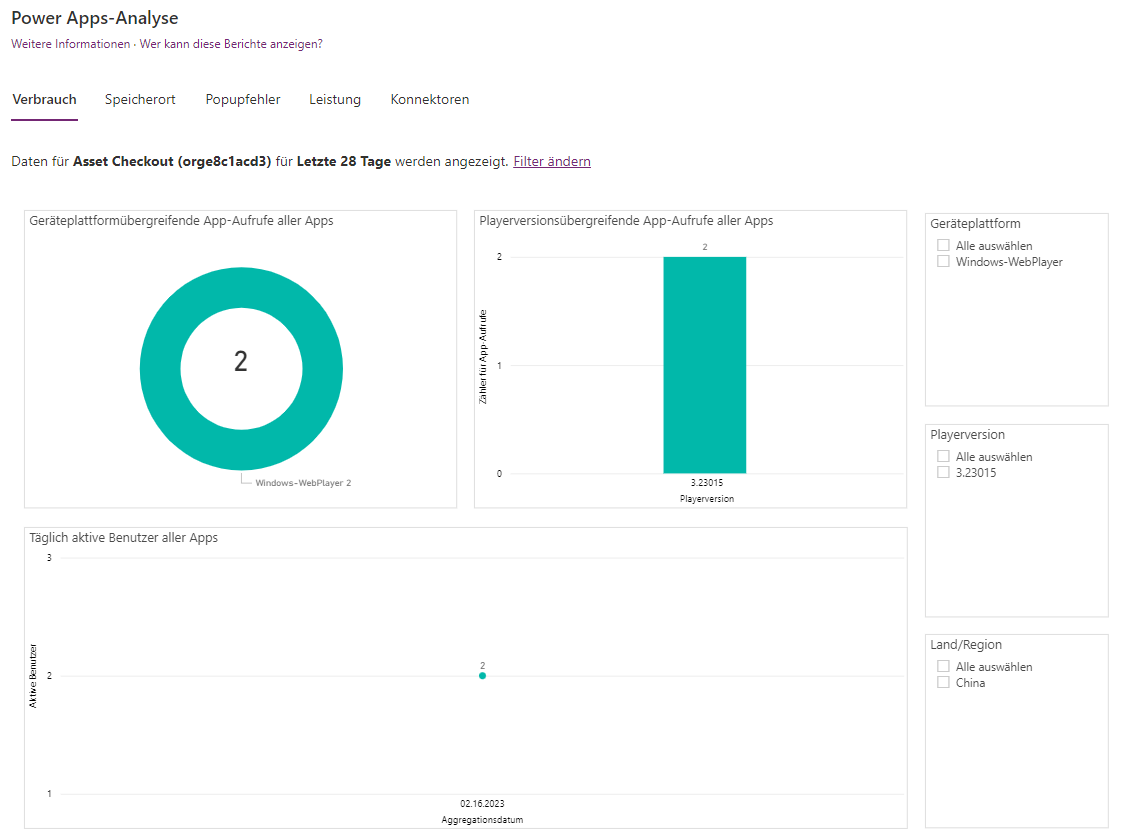Click the 02.16.2023 date axis label
1140x830 pixels.
click(482, 804)
